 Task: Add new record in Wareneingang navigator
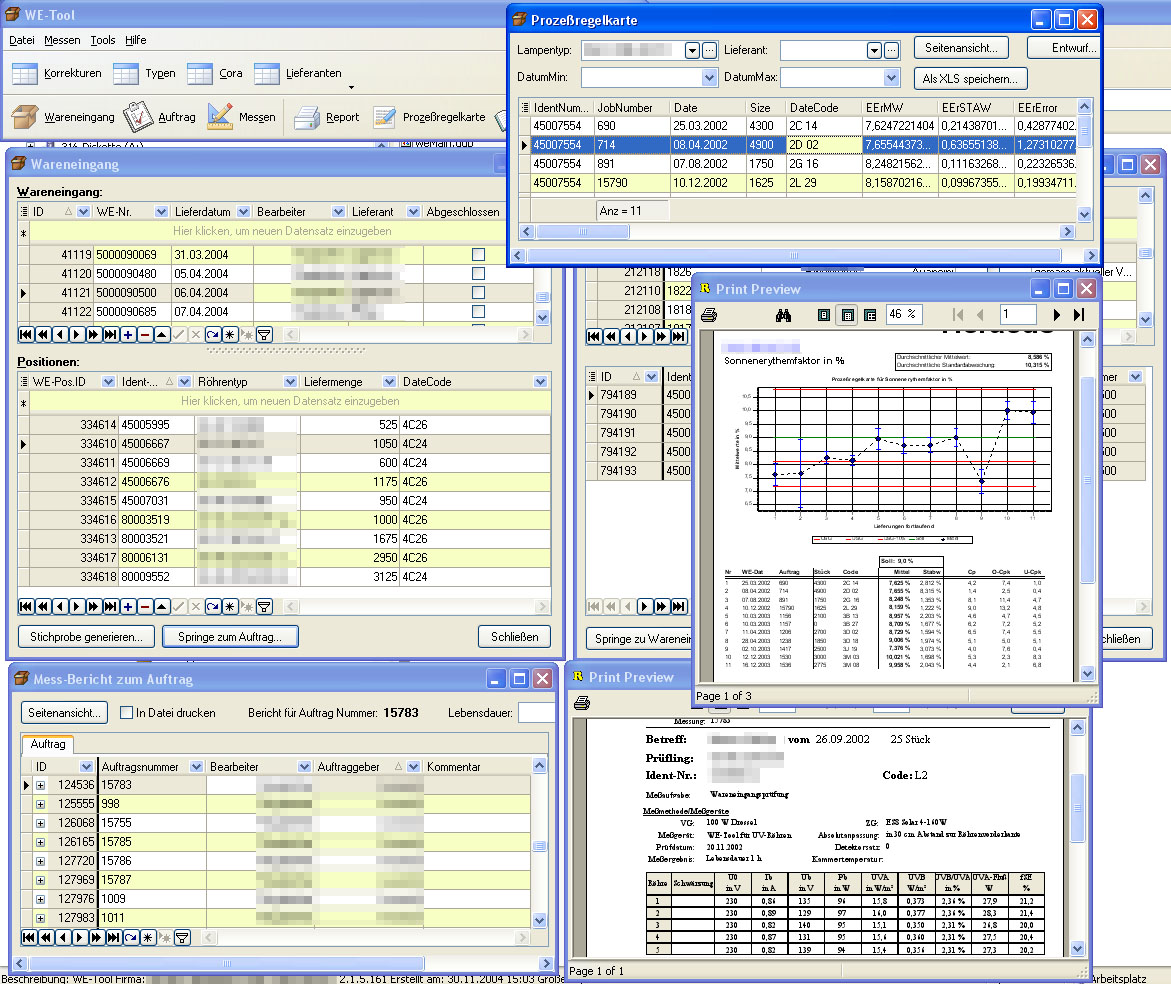[x=128, y=334]
